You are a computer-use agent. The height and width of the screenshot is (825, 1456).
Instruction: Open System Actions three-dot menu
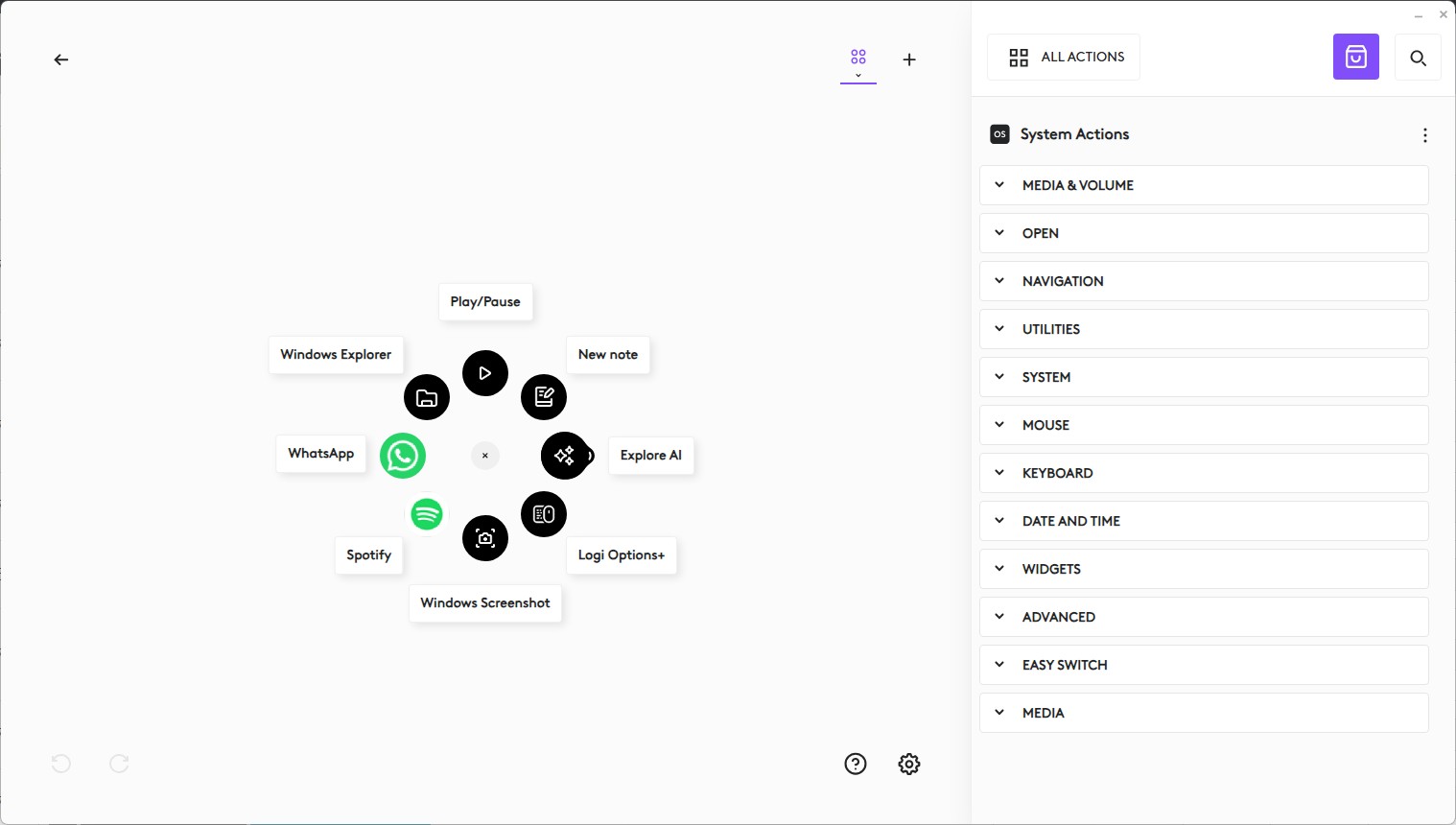click(1424, 135)
